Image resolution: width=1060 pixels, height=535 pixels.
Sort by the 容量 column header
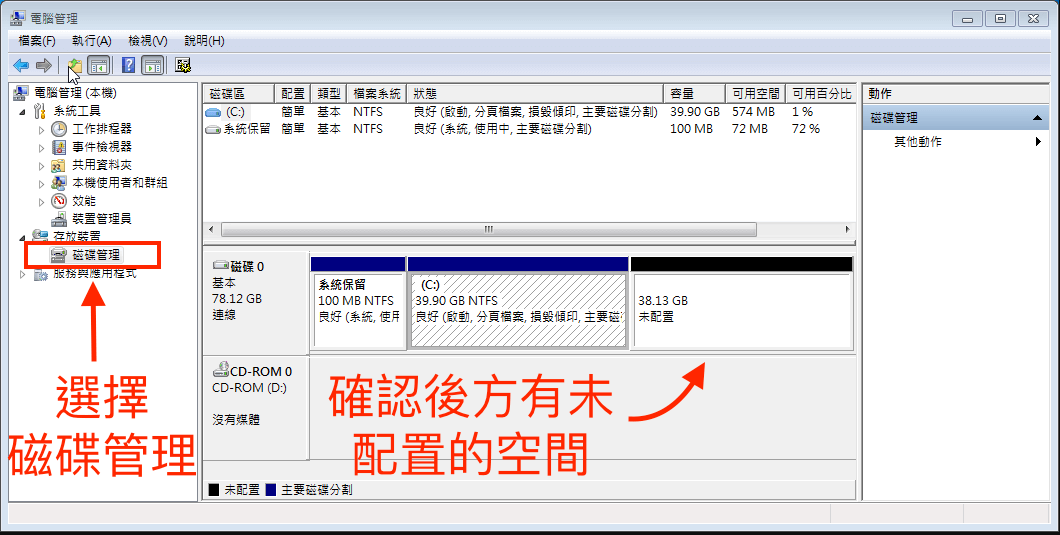pos(694,93)
